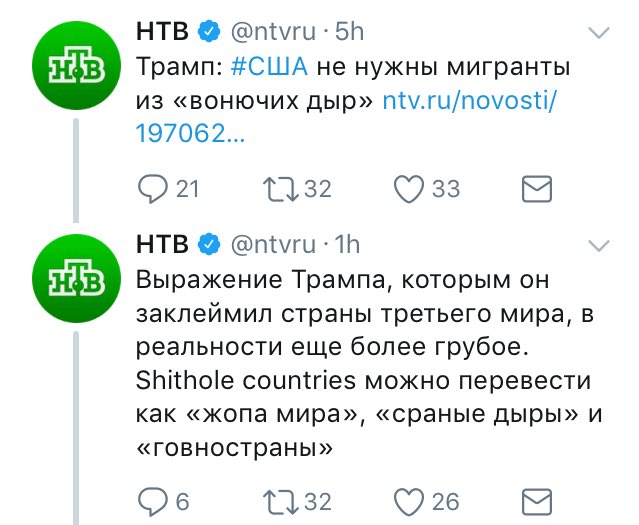Click verified badge on the second tweet

coord(208,245)
